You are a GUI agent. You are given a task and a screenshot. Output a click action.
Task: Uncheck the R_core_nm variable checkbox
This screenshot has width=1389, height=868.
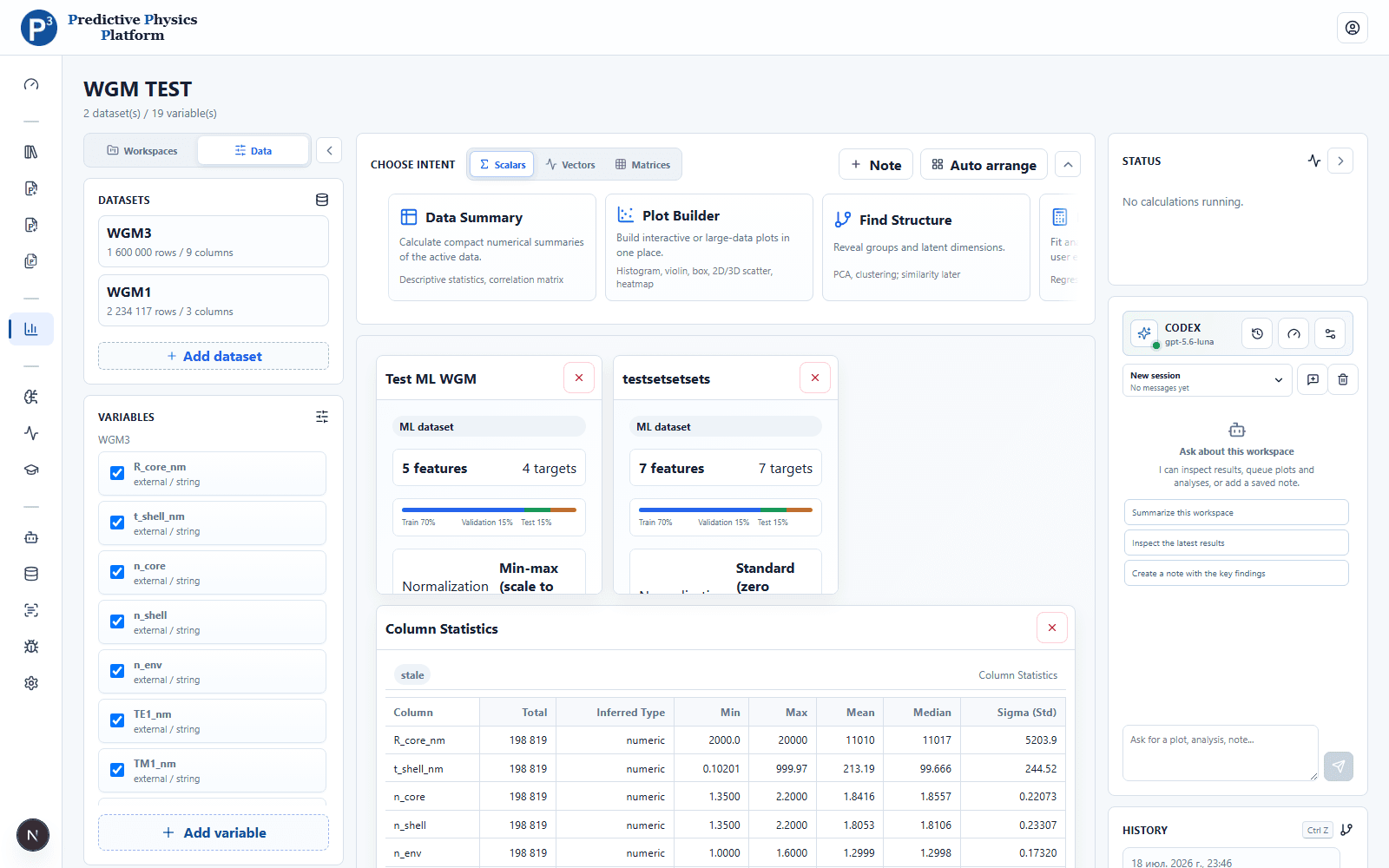coord(117,473)
